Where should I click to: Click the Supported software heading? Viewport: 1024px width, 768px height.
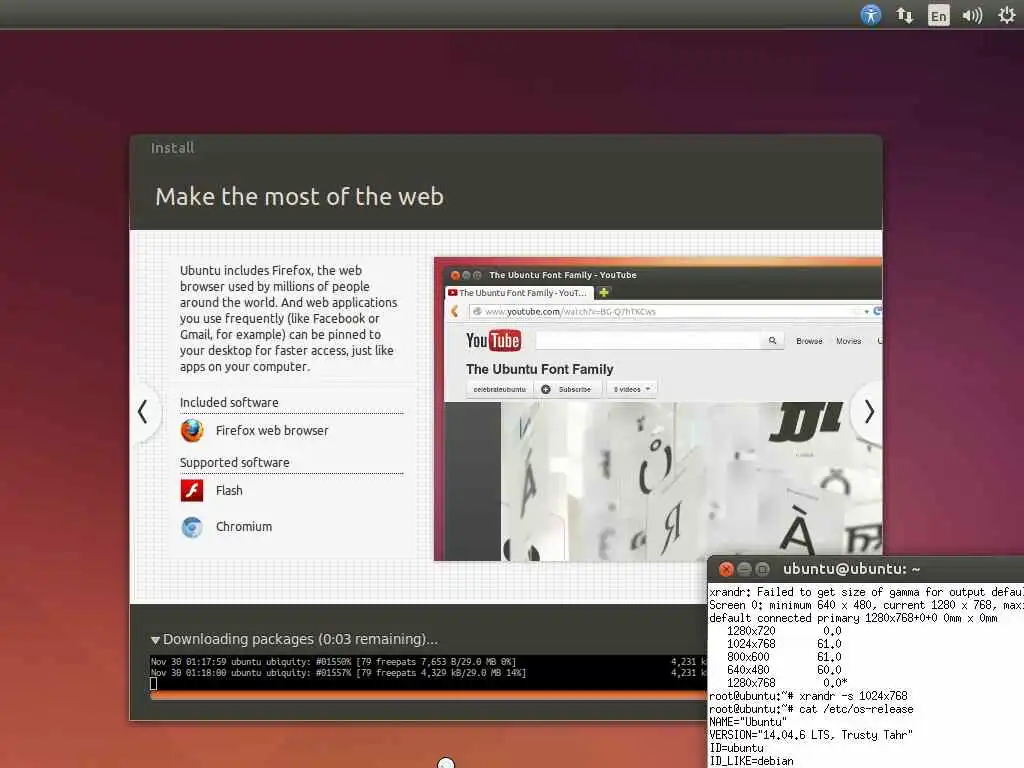click(x=234, y=462)
